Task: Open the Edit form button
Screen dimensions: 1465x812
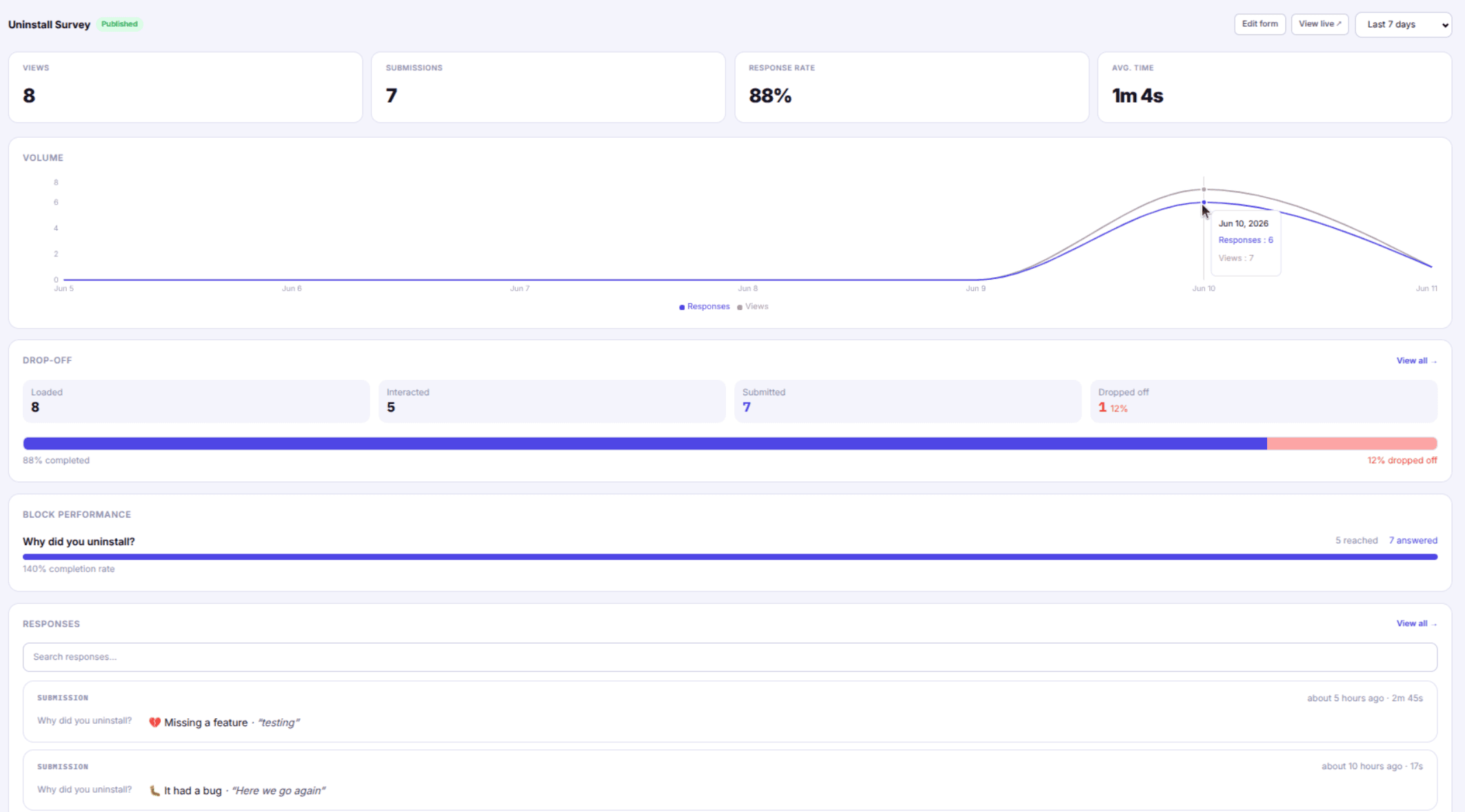Action: pos(1260,24)
